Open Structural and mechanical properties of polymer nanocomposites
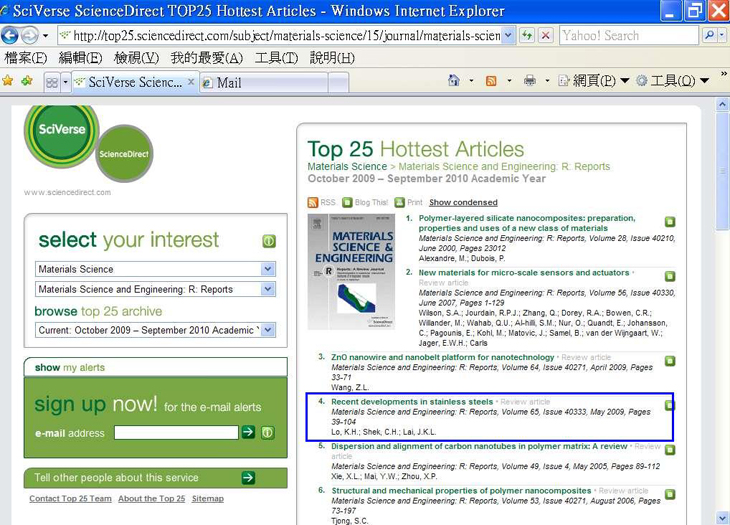This screenshot has width=730, height=525. click(x=461, y=491)
